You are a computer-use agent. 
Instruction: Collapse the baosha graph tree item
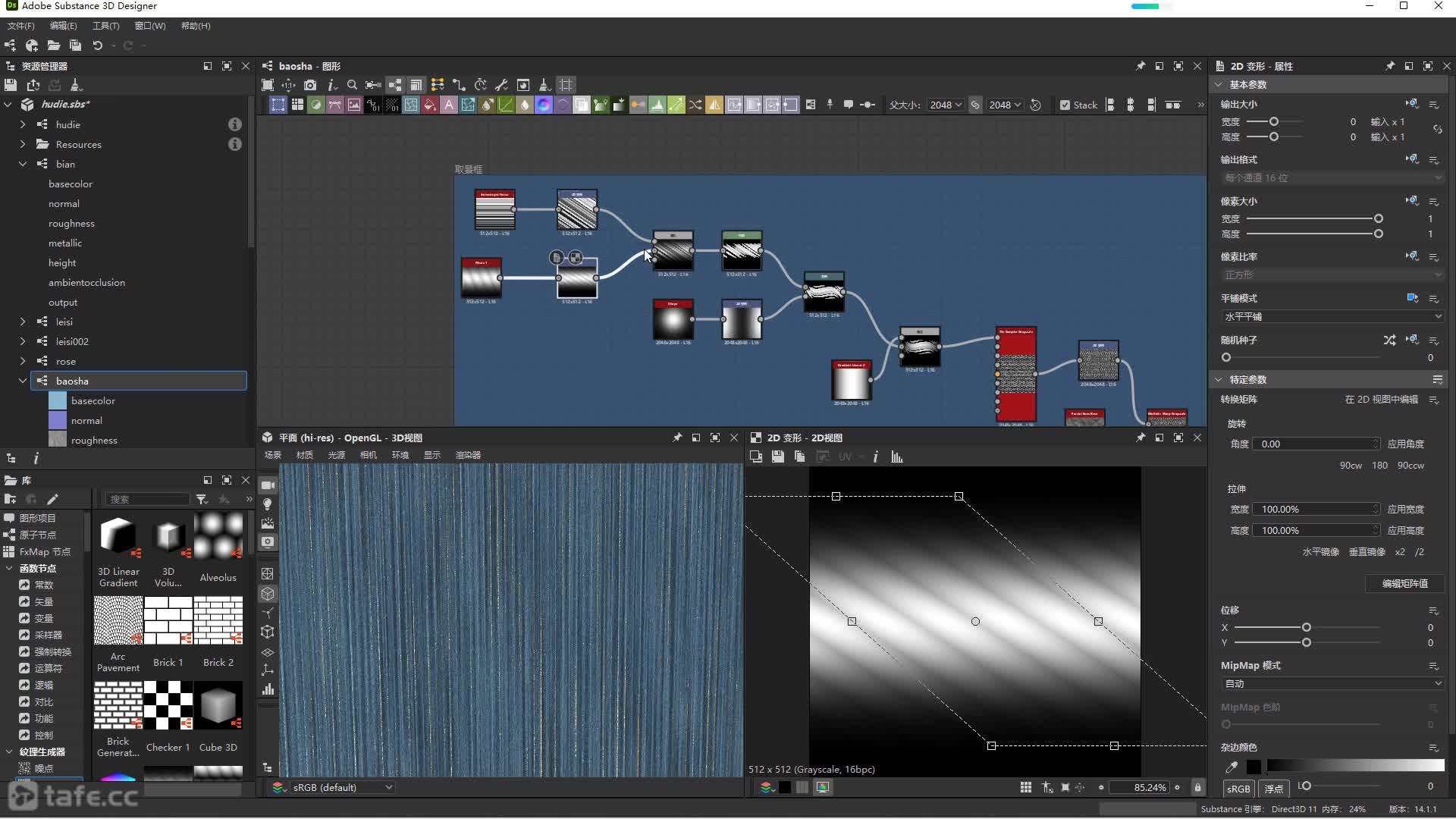[x=22, y=381]
